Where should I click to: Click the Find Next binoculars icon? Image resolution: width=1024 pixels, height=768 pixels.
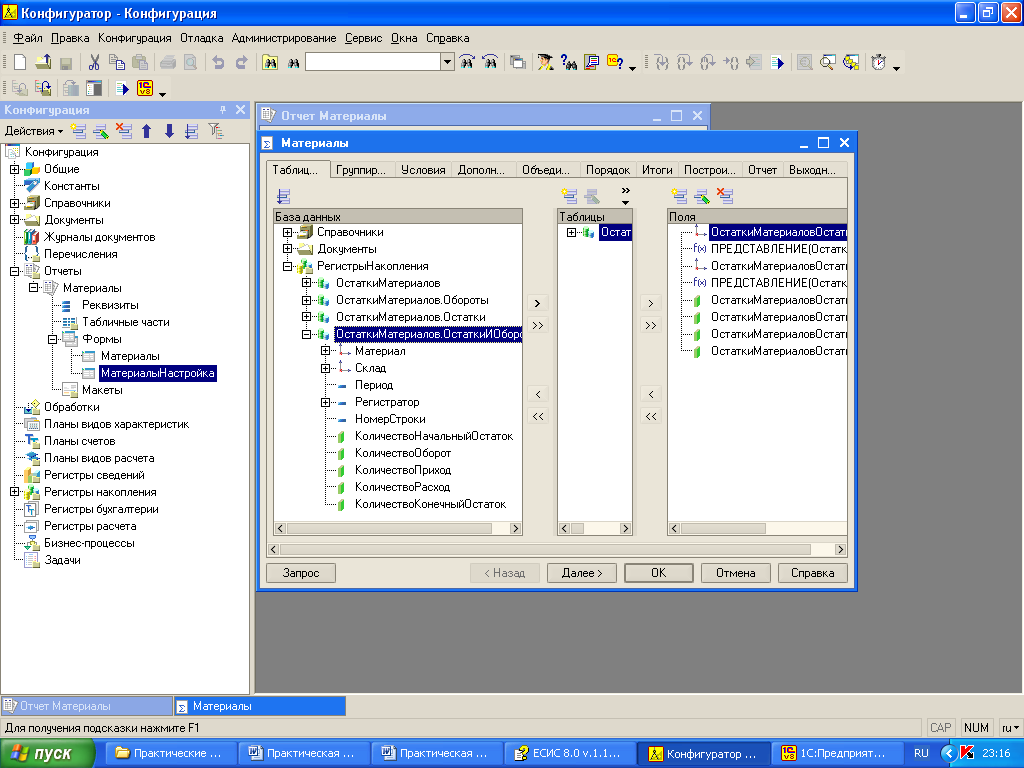467,62
